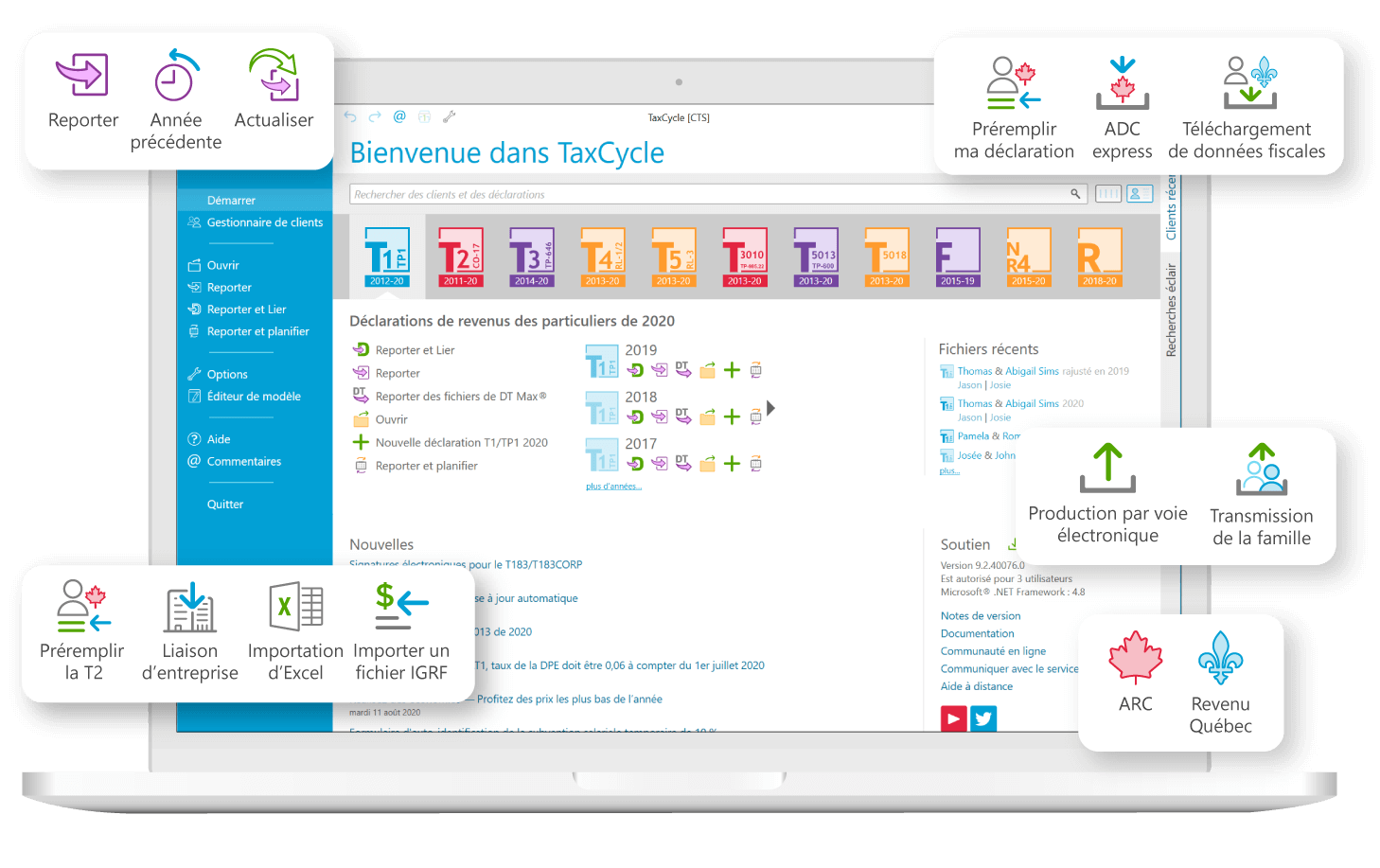Open the T2 2011-20 module tile
The height and width of the screenshot is (868, 1380).
460,256
